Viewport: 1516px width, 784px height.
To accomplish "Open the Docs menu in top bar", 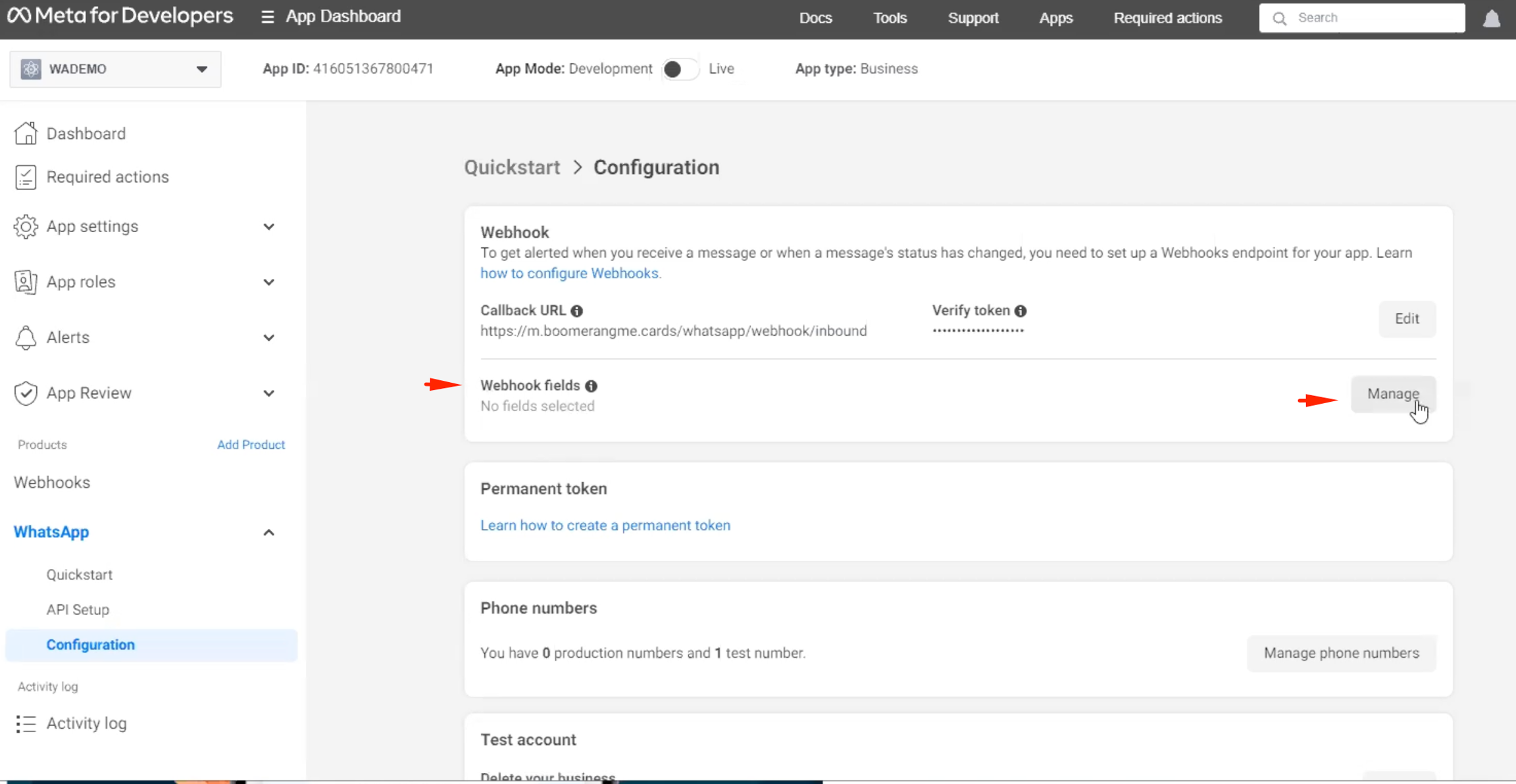I will click(x=815, y=18).
